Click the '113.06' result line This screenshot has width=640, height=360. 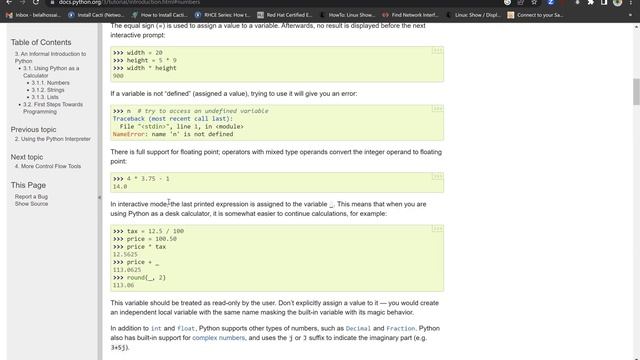[123, 286]
